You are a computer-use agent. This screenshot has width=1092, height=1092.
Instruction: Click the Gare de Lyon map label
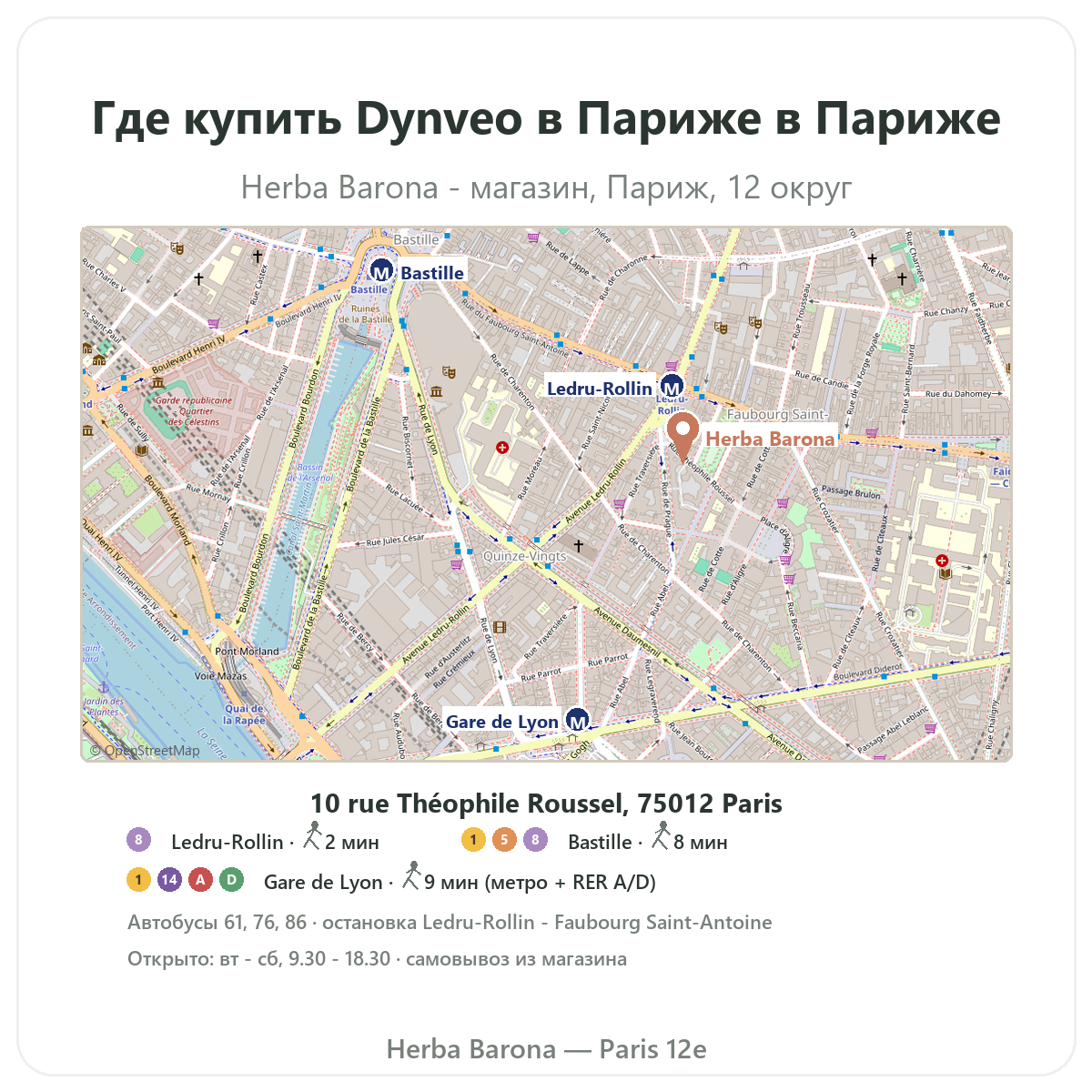501,722
